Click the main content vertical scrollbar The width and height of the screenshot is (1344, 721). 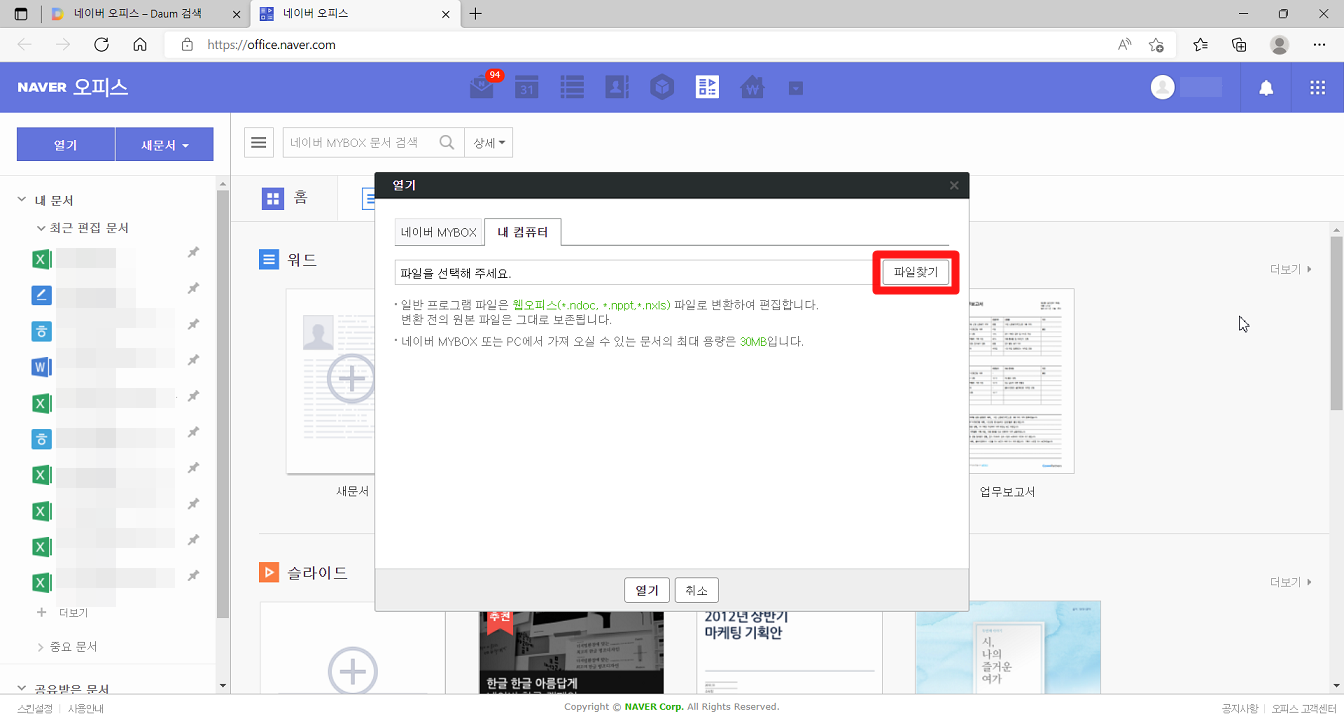(x=1336, y=322)
